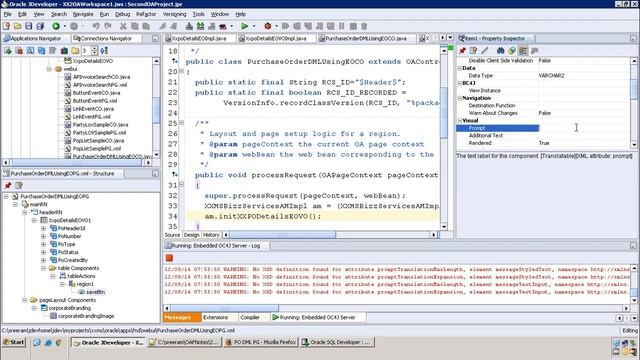Click Internet Explorer quick launch icon on taskbar

click(x=48, y=342)
